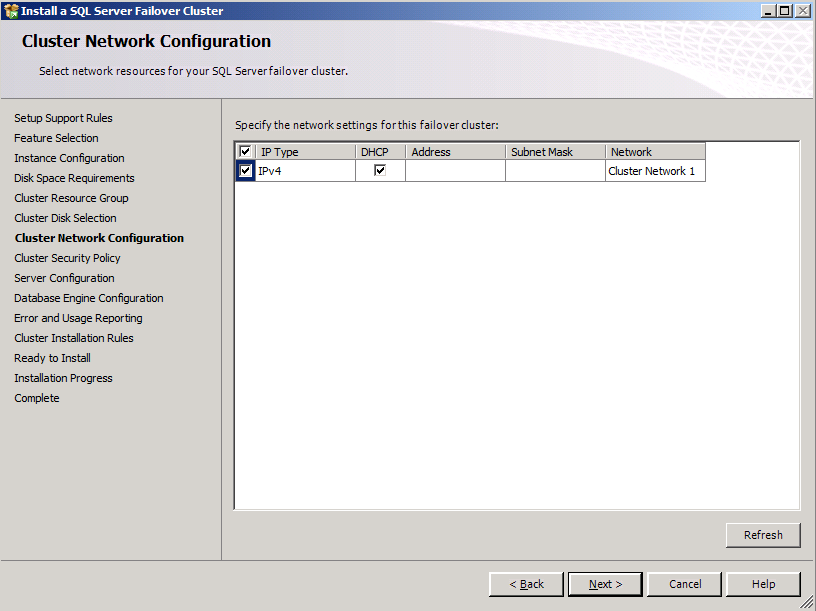Select Complete step in sidebar
This screenshot has width=816, height=611.
coord(37,398)
